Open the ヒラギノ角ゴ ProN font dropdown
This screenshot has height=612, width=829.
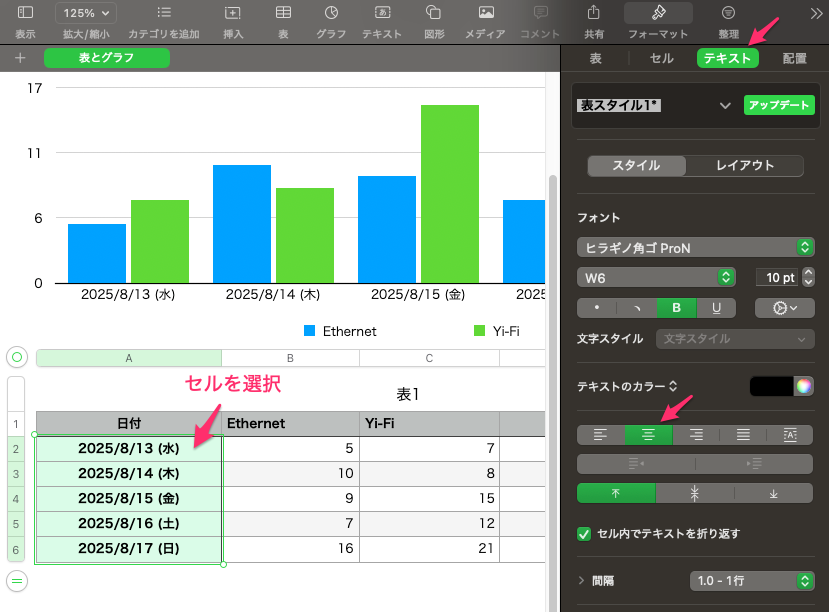pos(694,247)
